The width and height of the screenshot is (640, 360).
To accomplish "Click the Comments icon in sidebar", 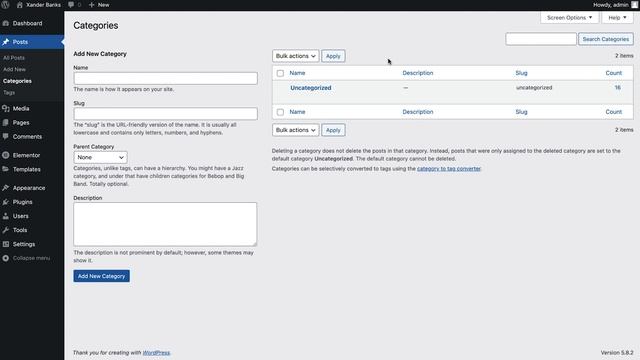I will click(x=6, y=136).
